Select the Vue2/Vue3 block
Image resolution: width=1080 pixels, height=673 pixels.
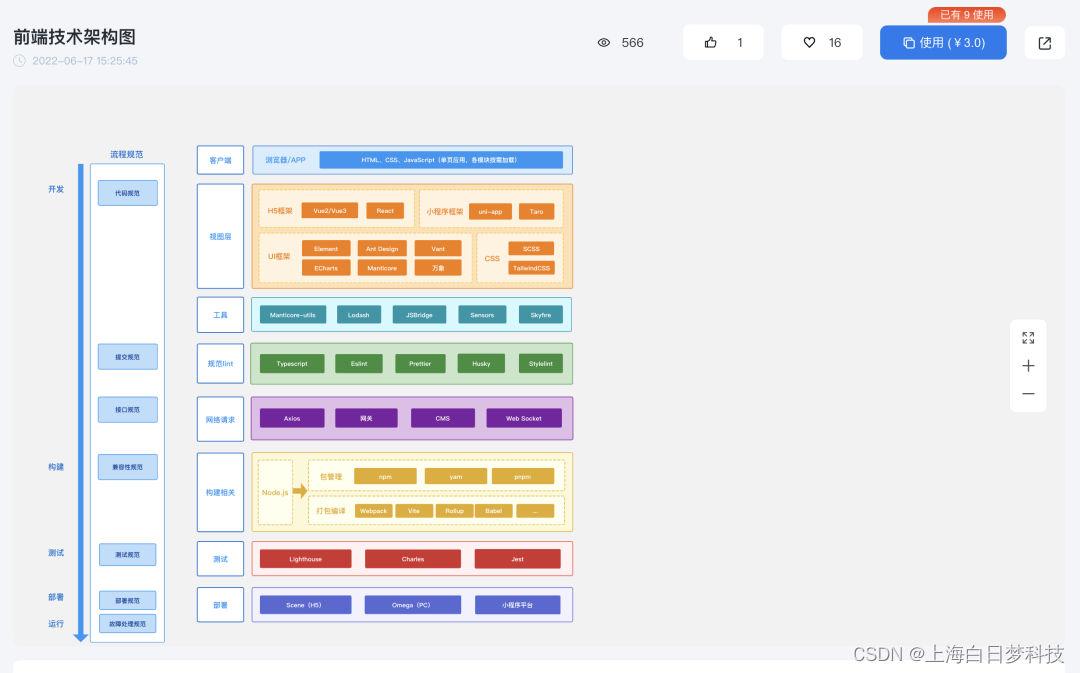pyautogui.click(x=330, y=211)
